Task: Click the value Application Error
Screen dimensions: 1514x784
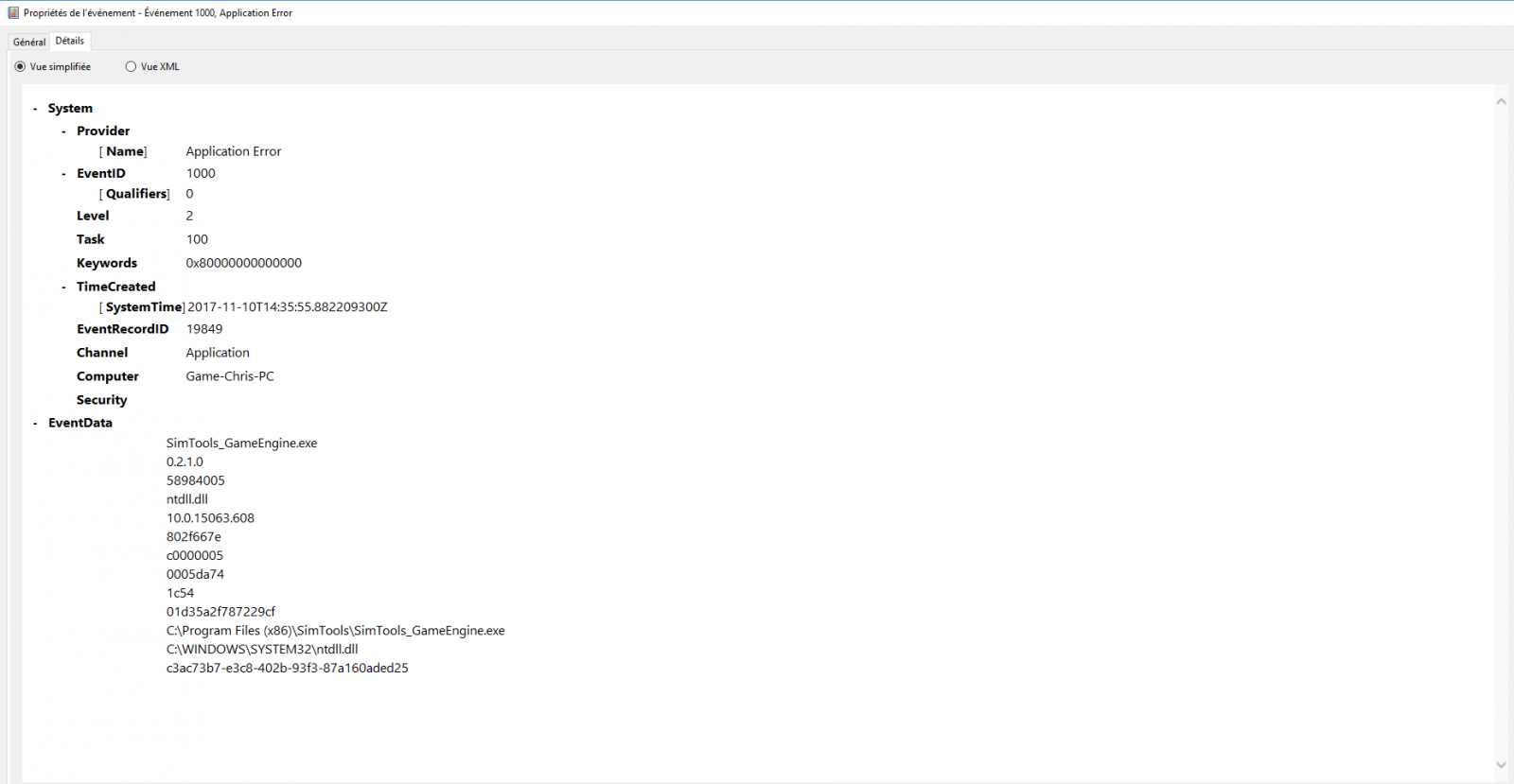Action: tap(234, 151)
